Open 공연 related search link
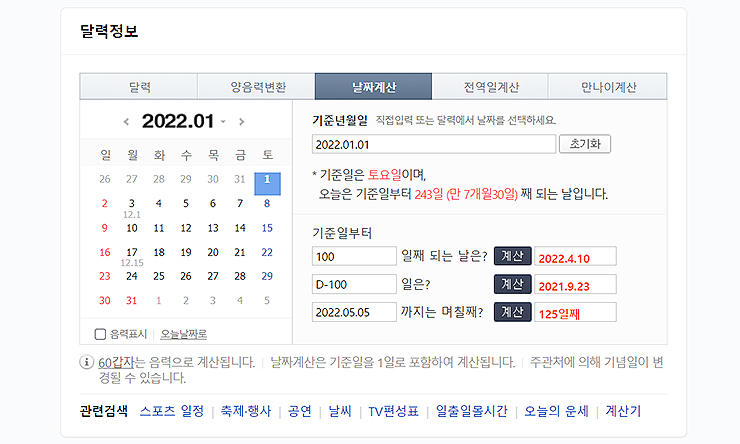 [x=300, y=411]
